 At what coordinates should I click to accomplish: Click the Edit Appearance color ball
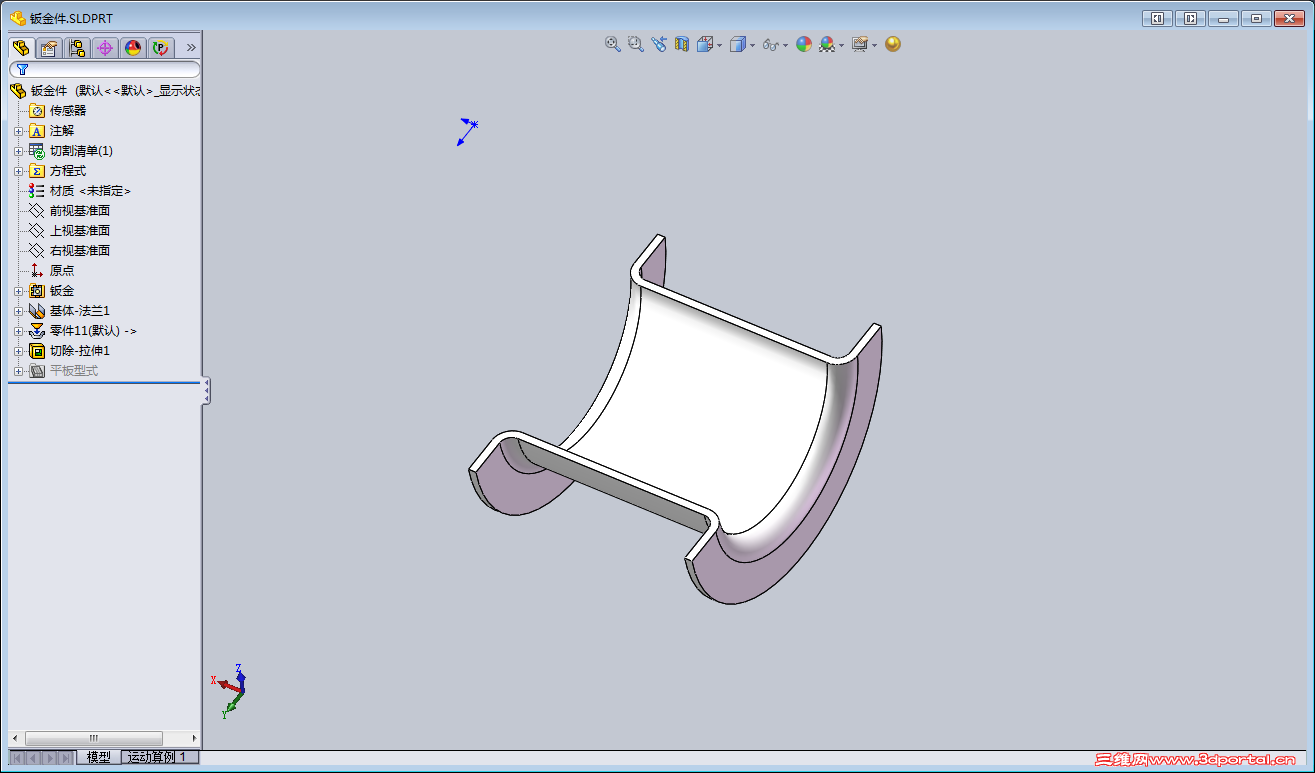(803, 44)
